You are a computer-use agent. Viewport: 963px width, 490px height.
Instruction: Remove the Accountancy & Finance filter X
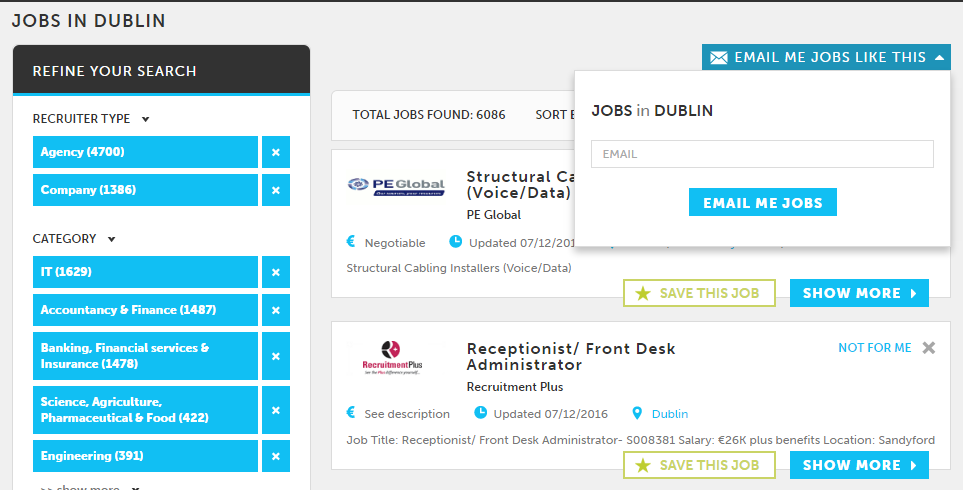[276, 310]
